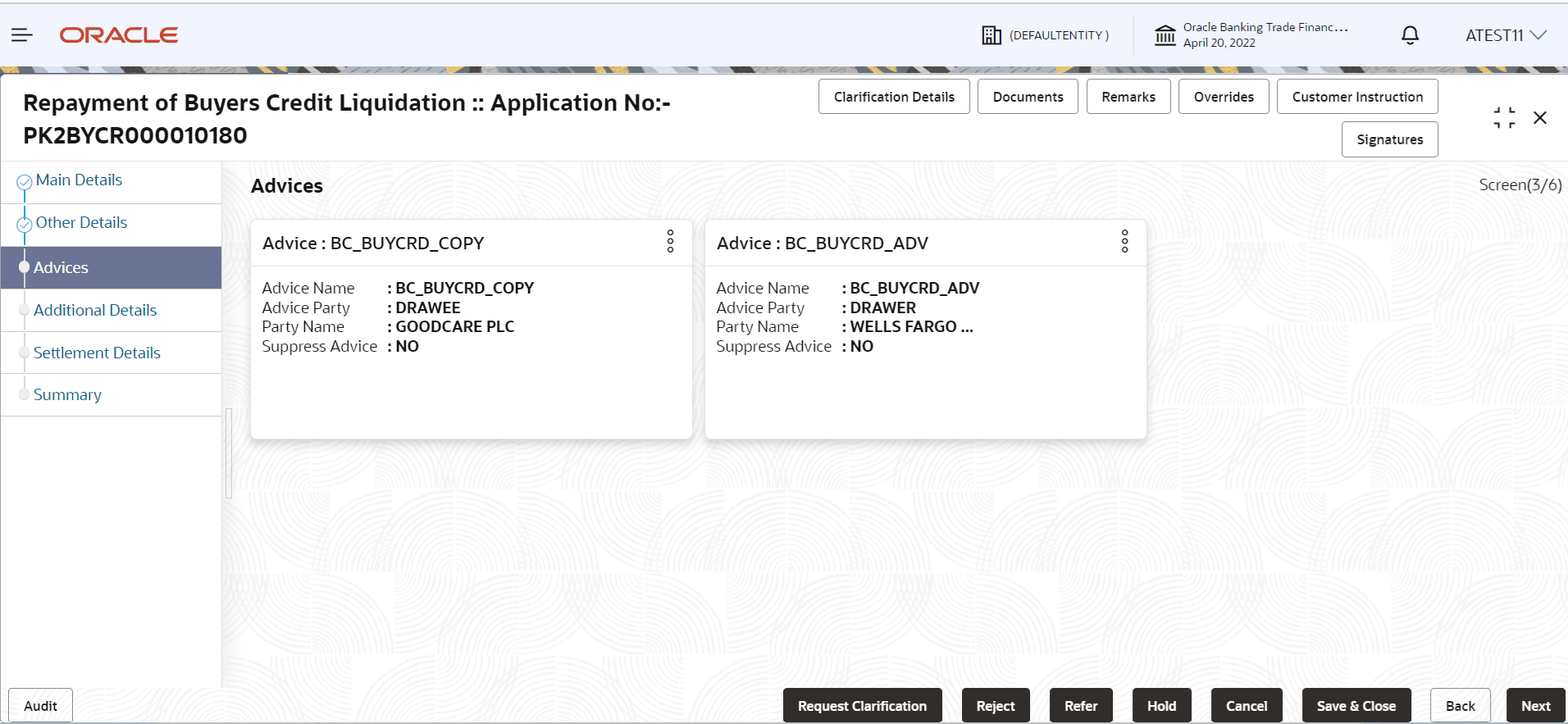
Task: Open the Signatures panel
Action: pos(1390,139)
